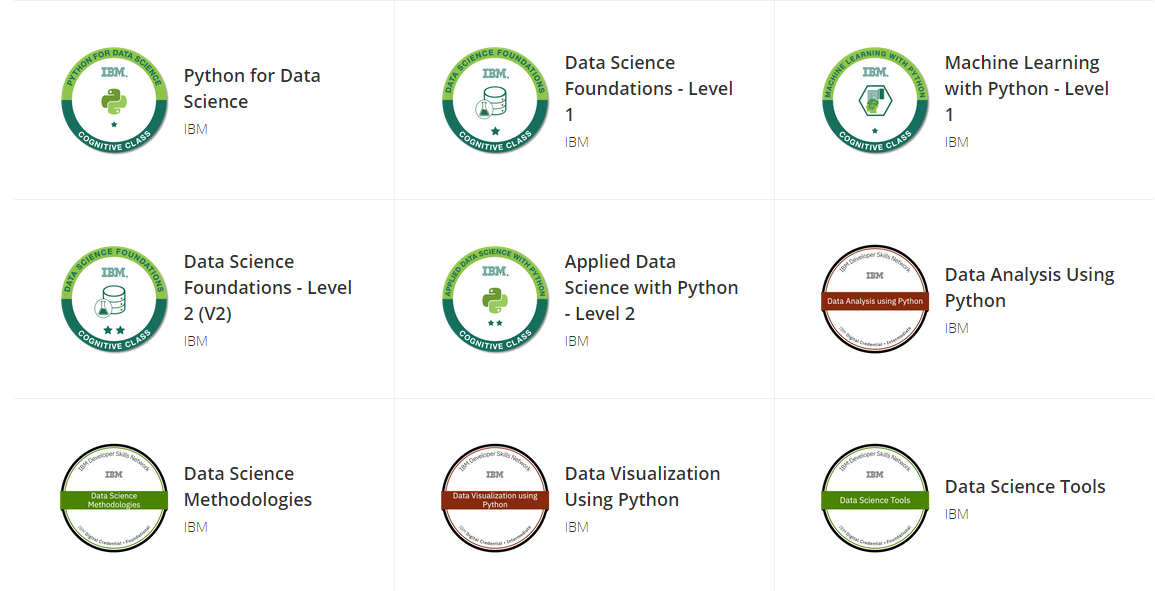Open the Data Science Foundations Level 1 badge icon

495,101
